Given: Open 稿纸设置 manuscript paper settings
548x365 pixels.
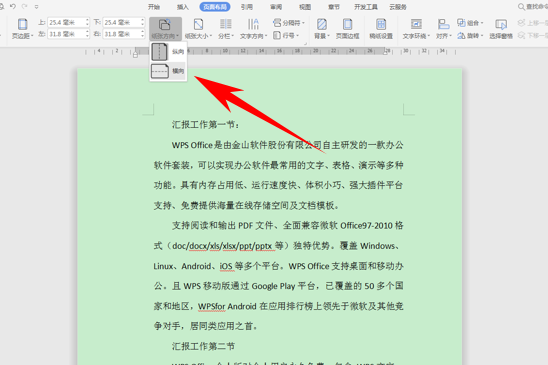Looking at the screenshot, I should click(381, 29).
